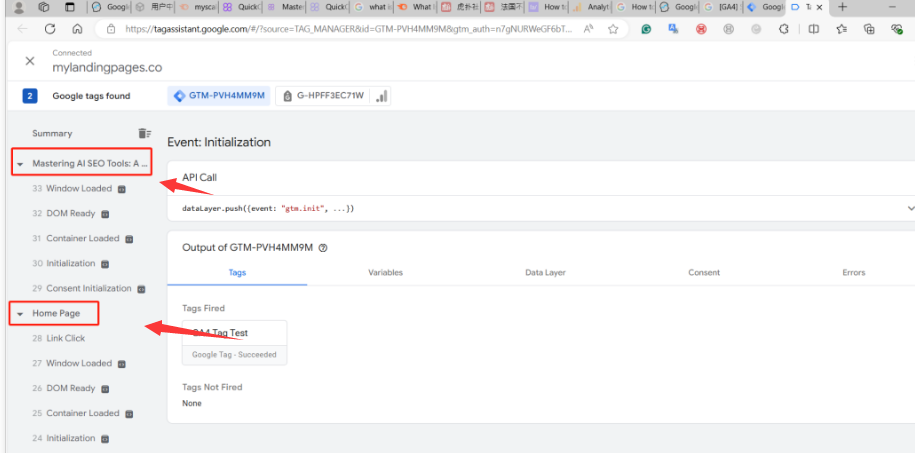
Task: Open the browser split screen icon
Action: pos(814,29)
